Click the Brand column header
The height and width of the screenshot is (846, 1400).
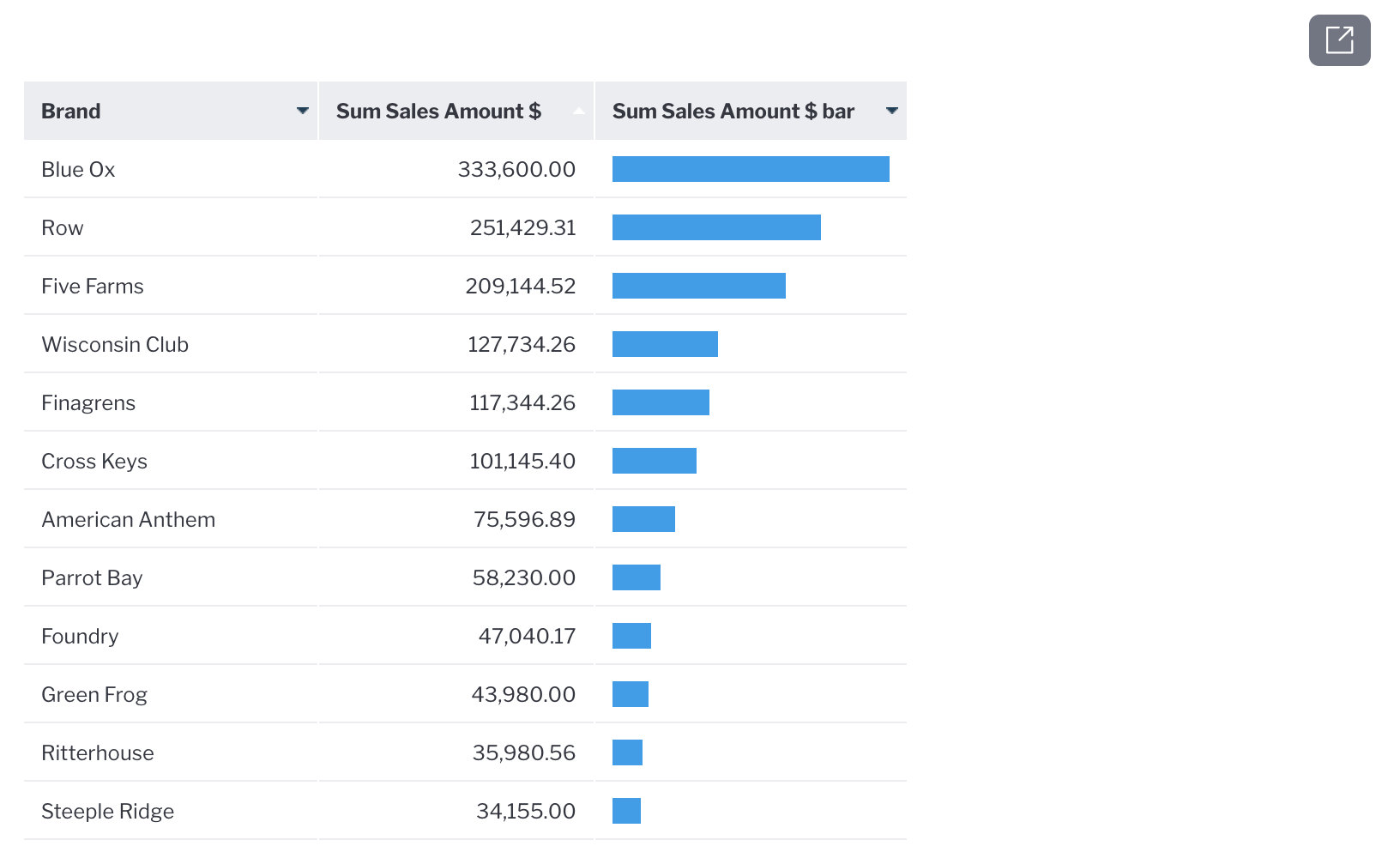point(171,111)
